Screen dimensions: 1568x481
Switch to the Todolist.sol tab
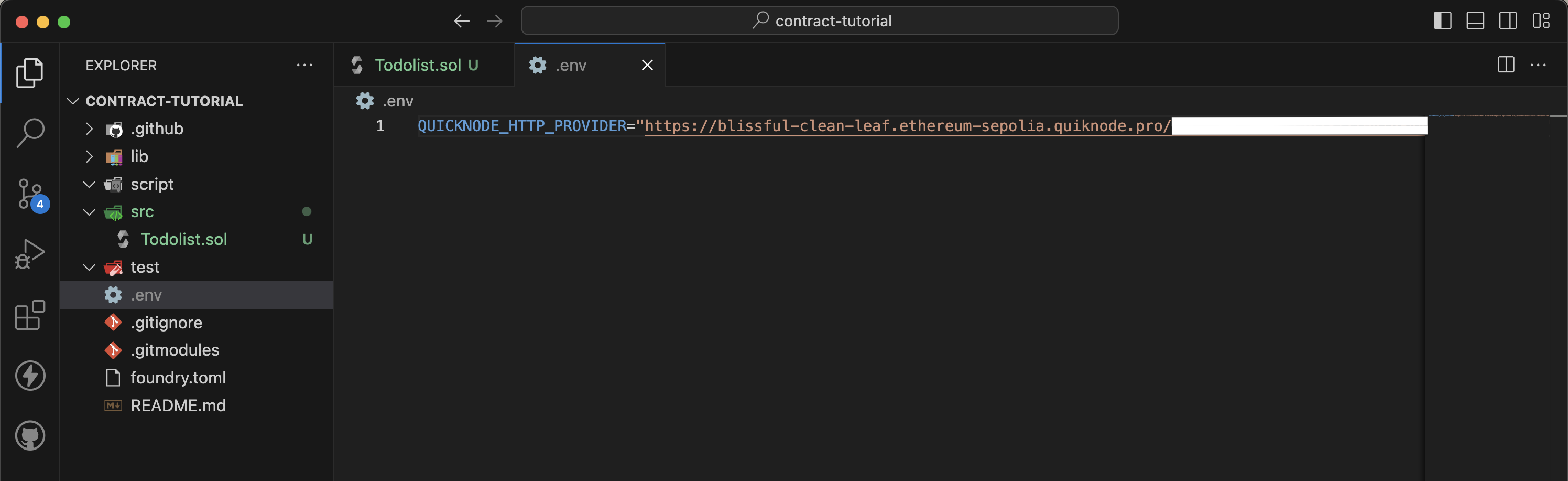418,65
